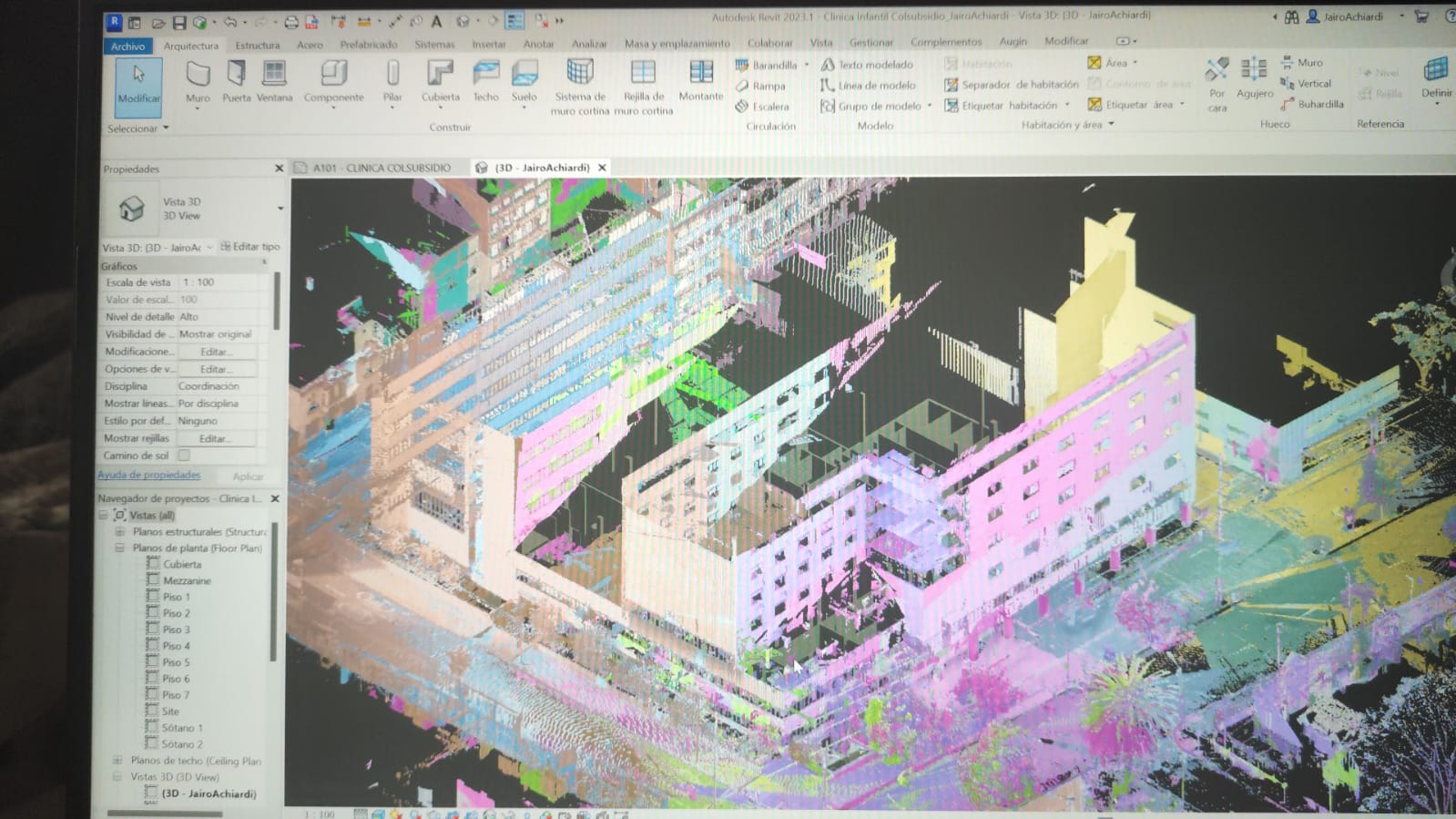Viewport: 1456px width, 819px height.
Task: Switch to A101 - CLINICA COLSUBSIDIO tab
Action: click(x=381, y=168)
